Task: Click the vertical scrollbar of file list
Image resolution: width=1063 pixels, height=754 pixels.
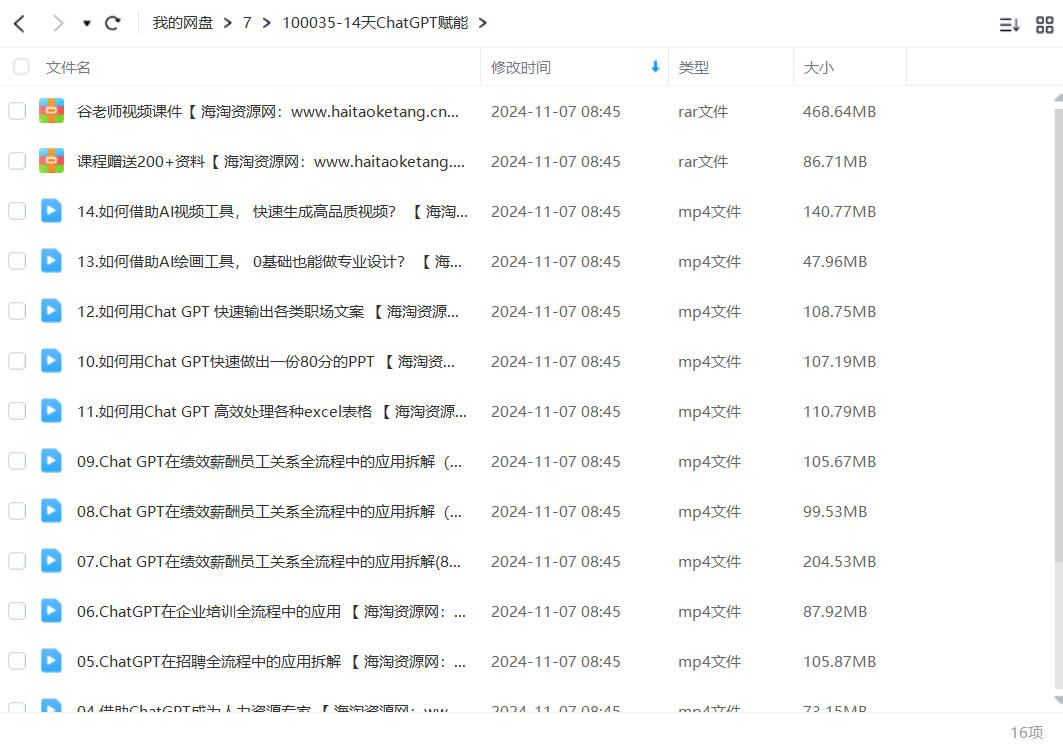Action: [1058, 336]
